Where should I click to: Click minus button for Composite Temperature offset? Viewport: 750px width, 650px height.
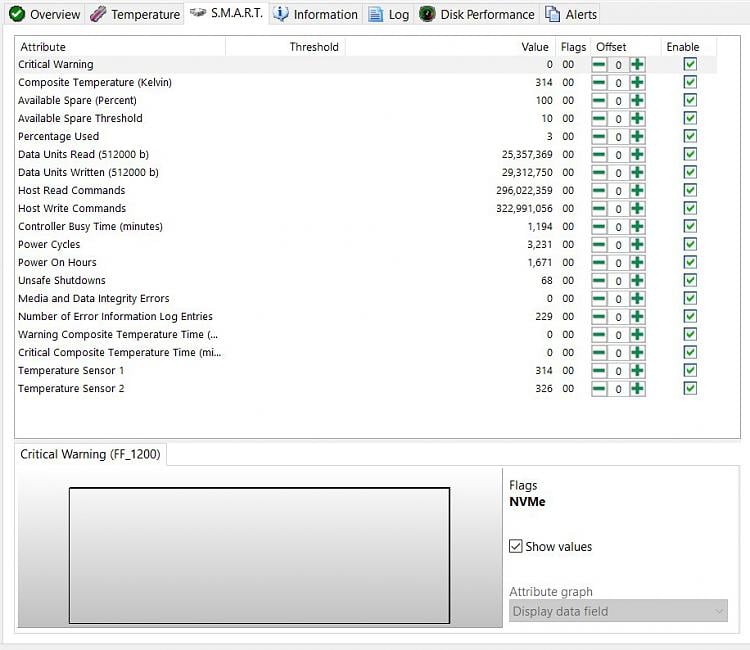(599, 83)
